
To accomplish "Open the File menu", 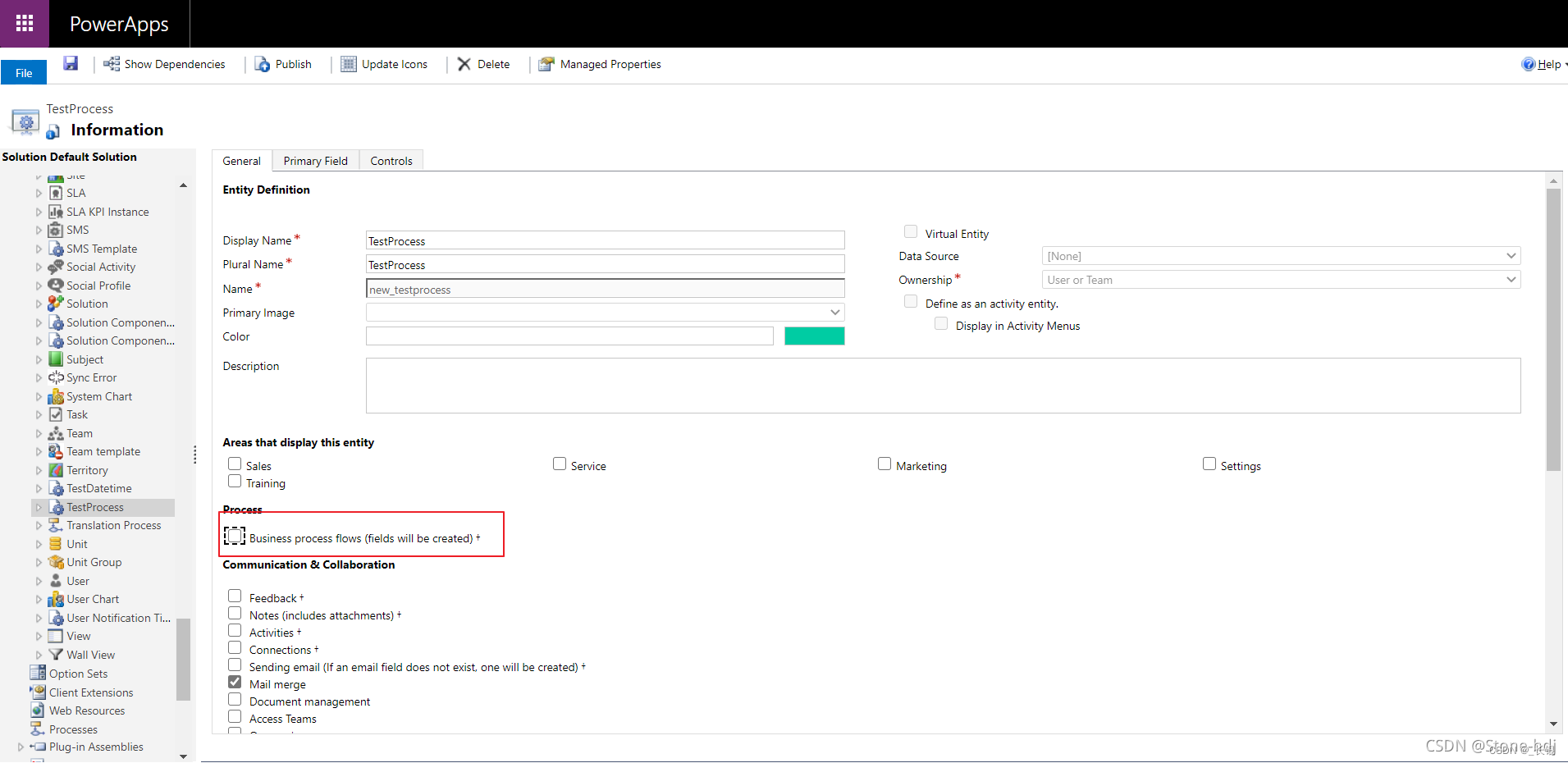I will point(23,72).
